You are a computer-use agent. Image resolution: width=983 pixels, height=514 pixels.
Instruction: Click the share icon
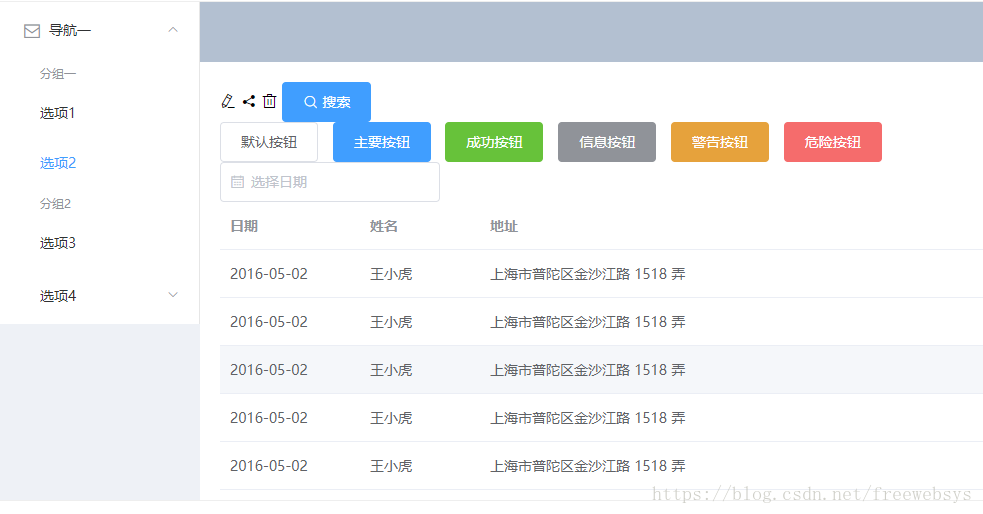[x=249, y=101]
